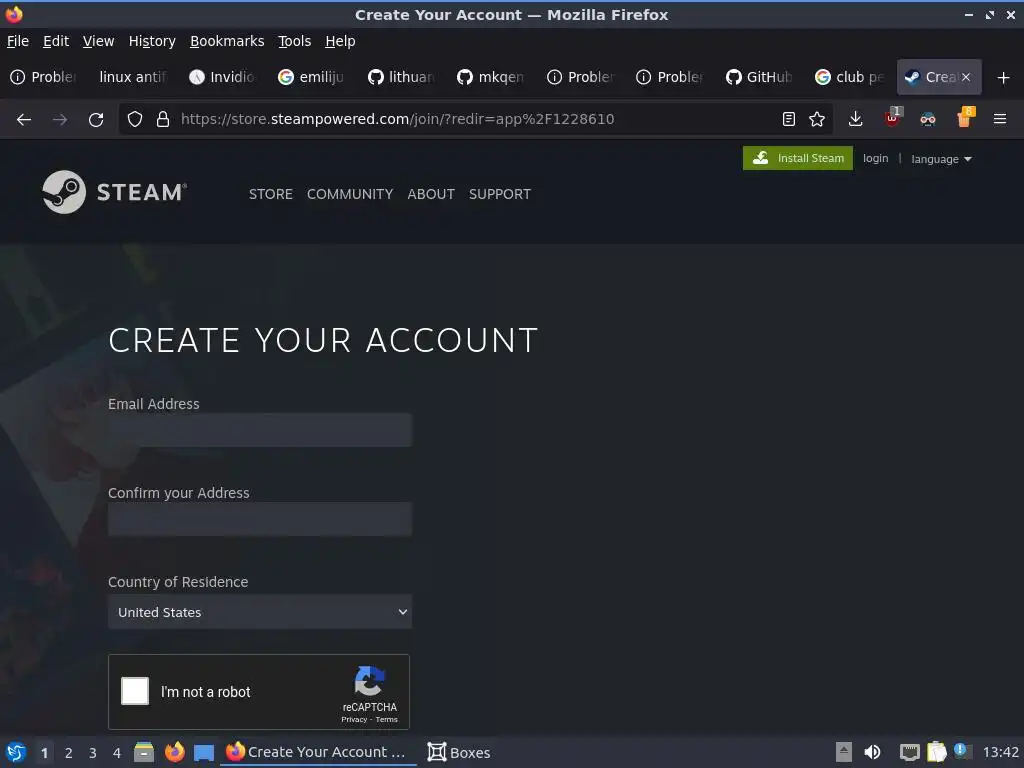Toggle reader view icon in address bar

789,119
